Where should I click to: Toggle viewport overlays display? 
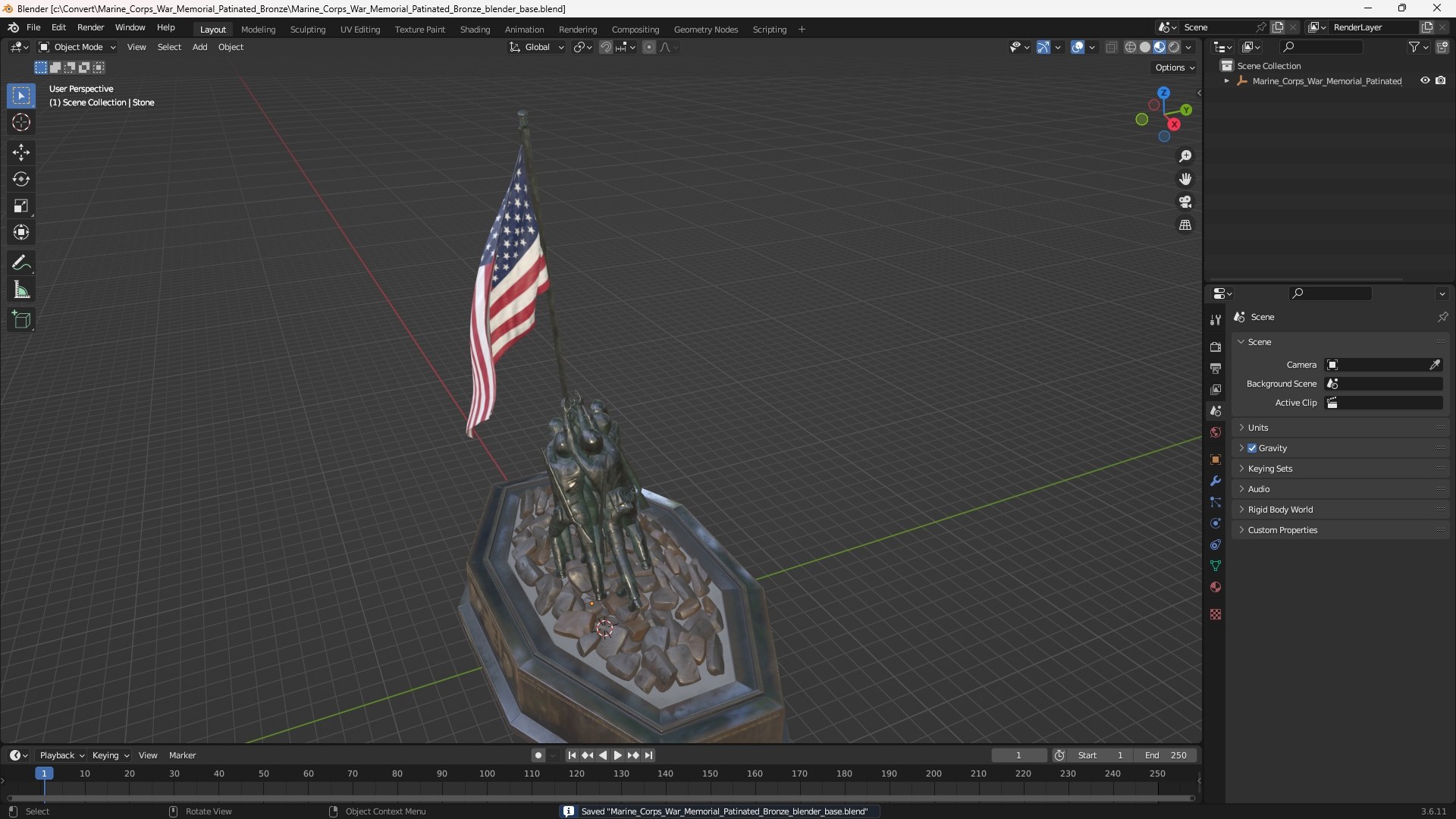click(1078, 47)
